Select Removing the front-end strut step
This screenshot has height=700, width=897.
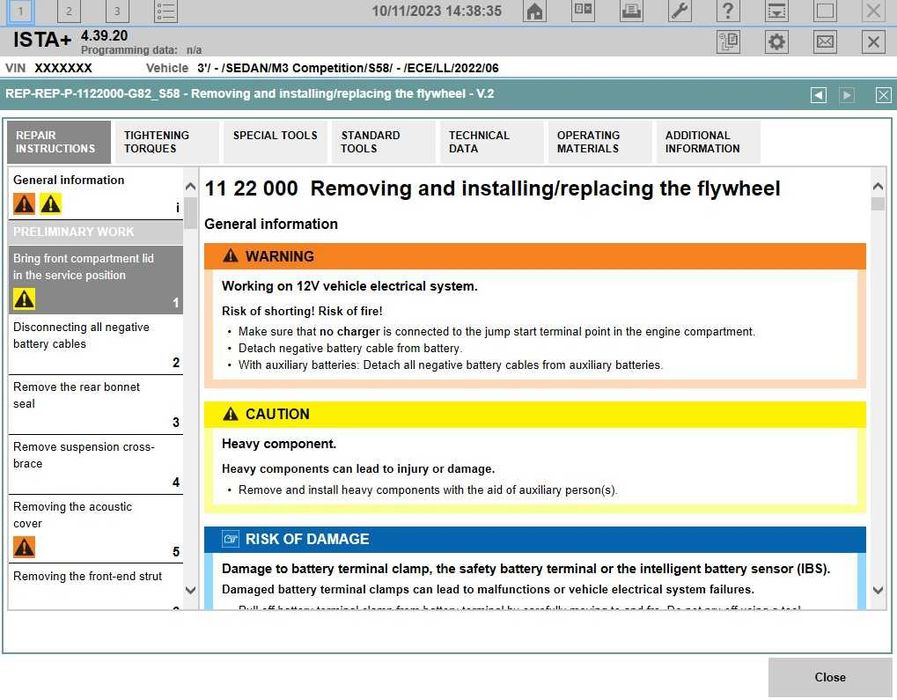pos(96,587)
